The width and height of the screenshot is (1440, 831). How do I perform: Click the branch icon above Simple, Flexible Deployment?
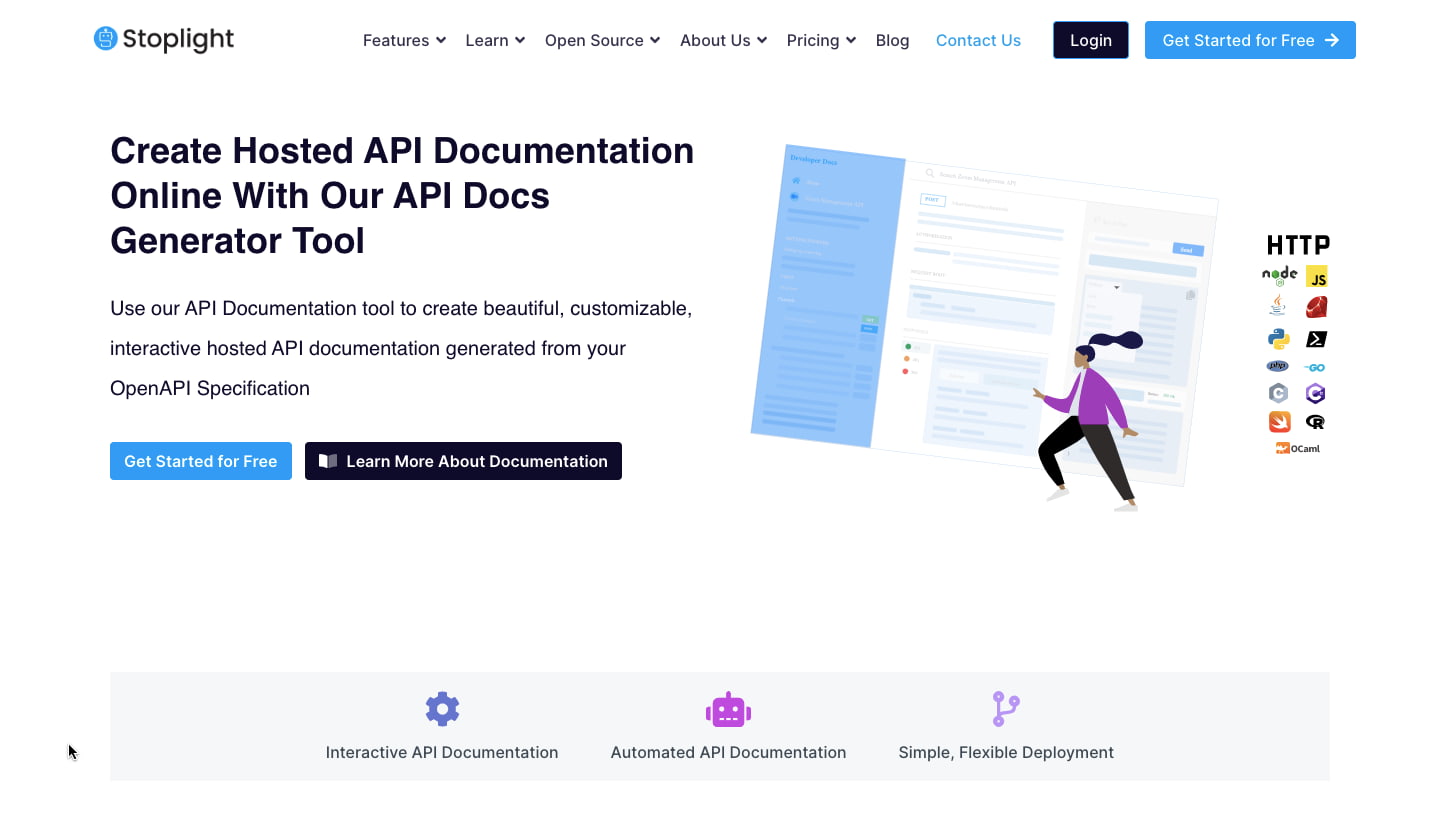(1005, 708)
